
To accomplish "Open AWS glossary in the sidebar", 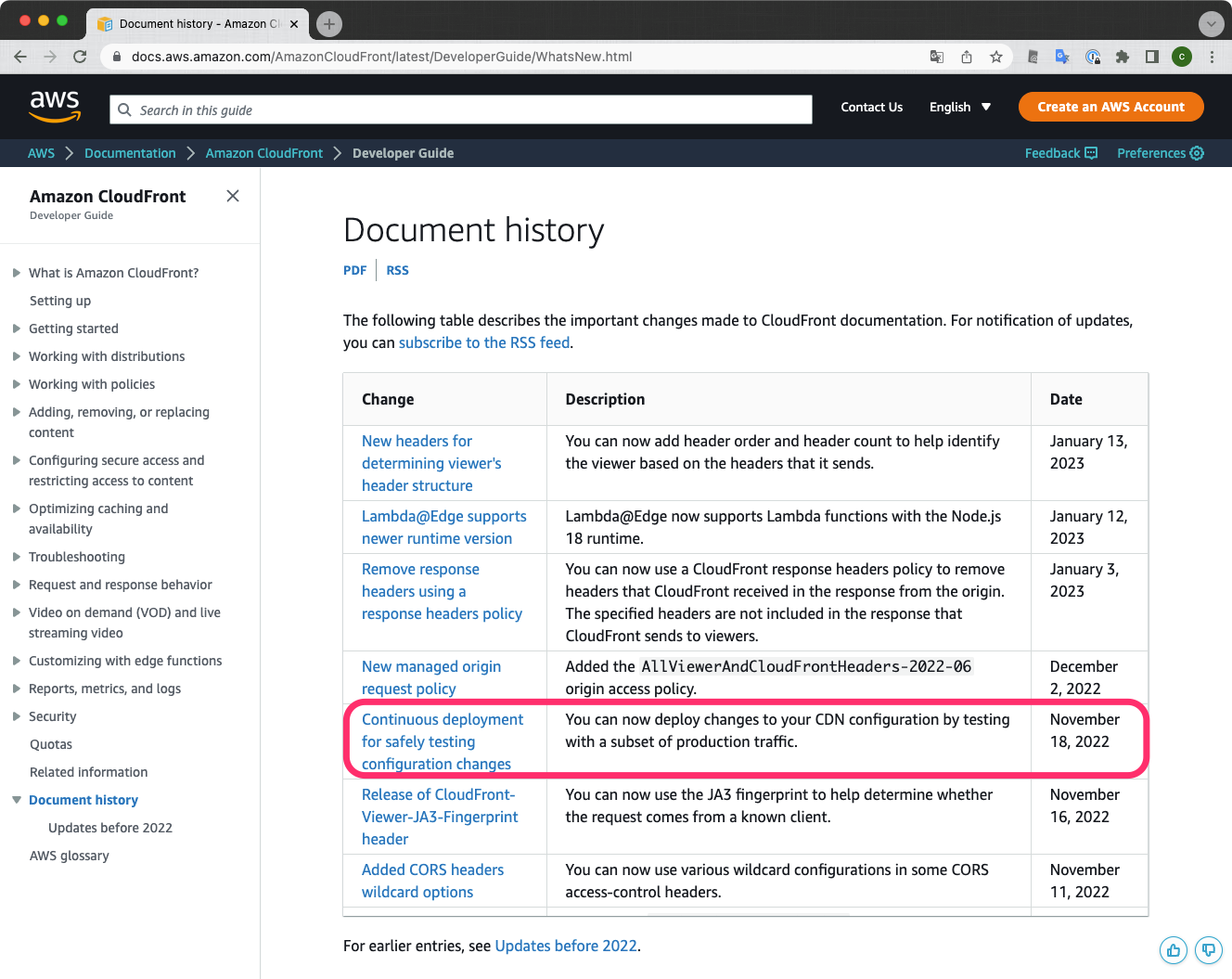I will [70, 856].
